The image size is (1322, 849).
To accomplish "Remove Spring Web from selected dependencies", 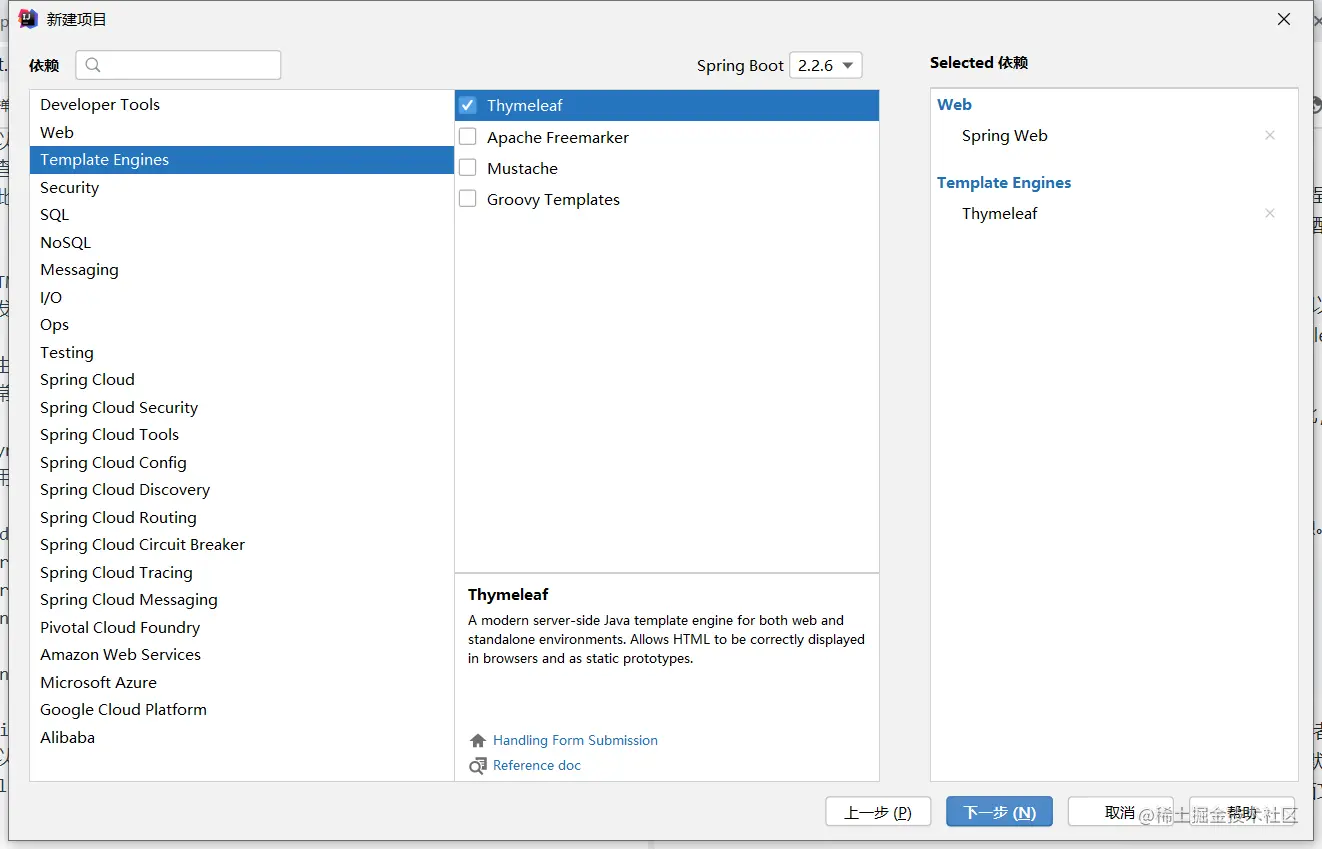I will tap(1270, 135).
